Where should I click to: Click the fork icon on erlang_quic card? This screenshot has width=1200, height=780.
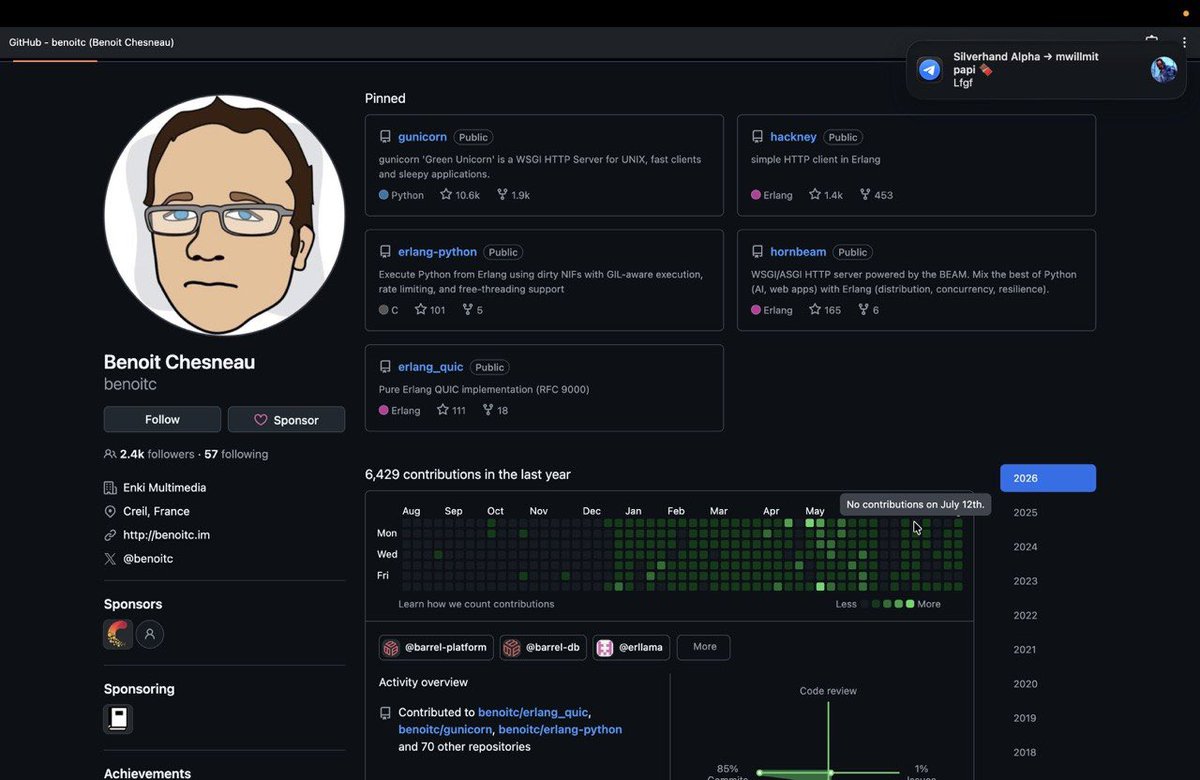(488, 410)
